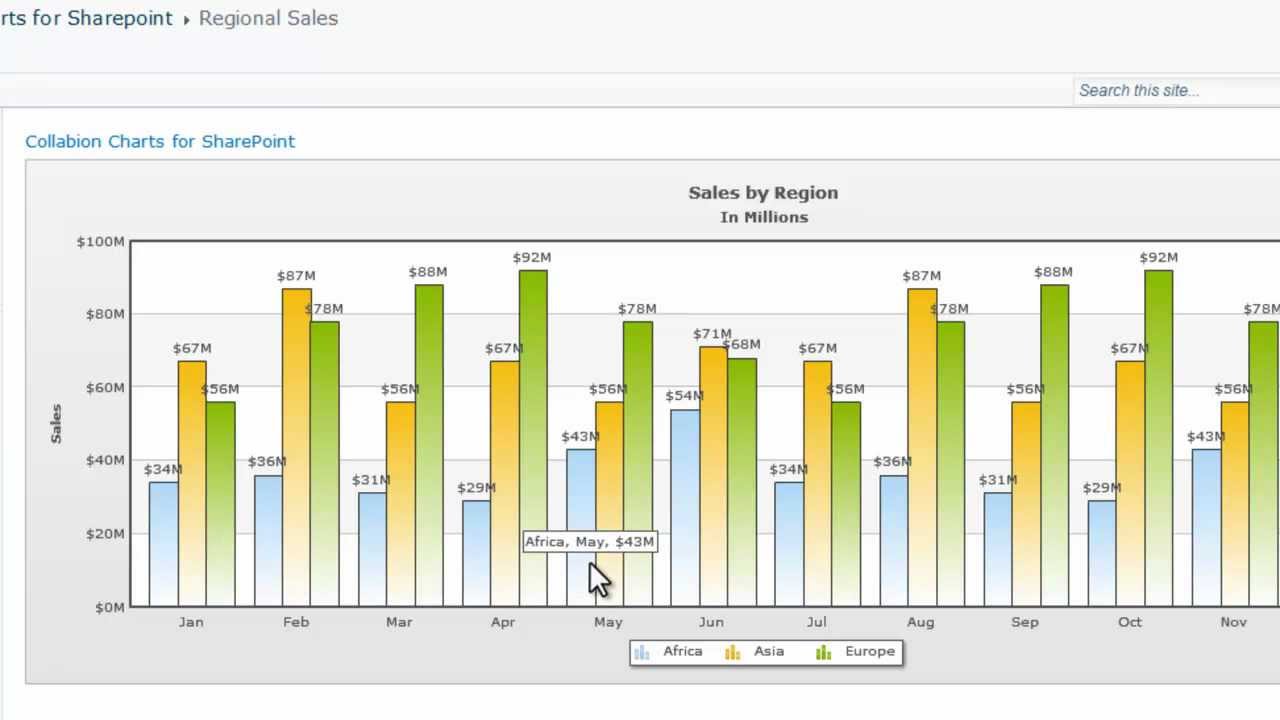Click the Europe Aug $78M bar

951,463
